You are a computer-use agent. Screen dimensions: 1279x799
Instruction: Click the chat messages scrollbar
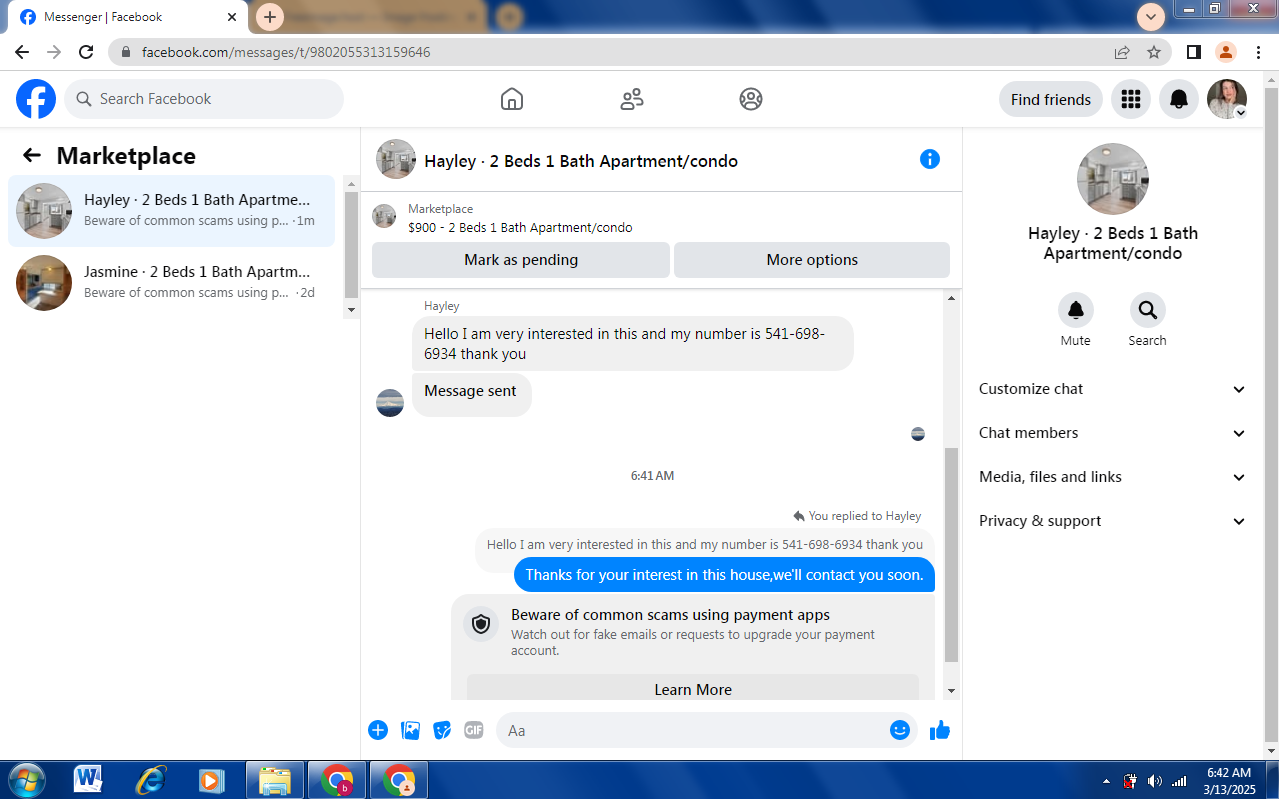(x=951, y=555)
